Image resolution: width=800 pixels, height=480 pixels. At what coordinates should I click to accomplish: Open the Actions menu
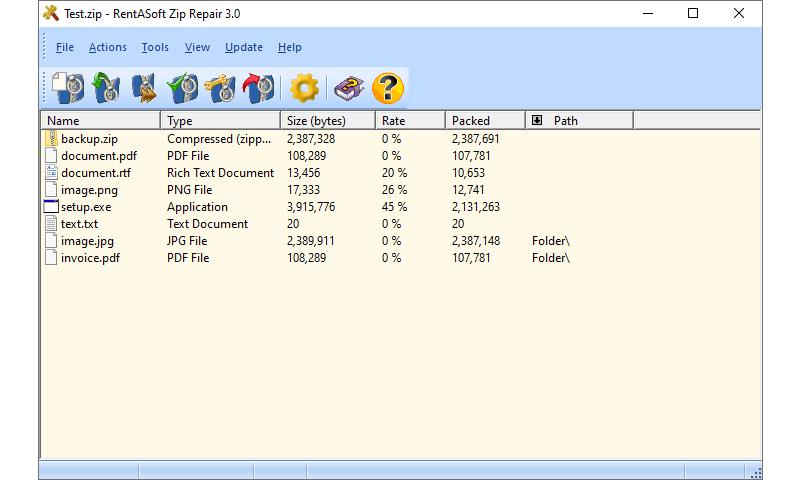pos(108,47)
